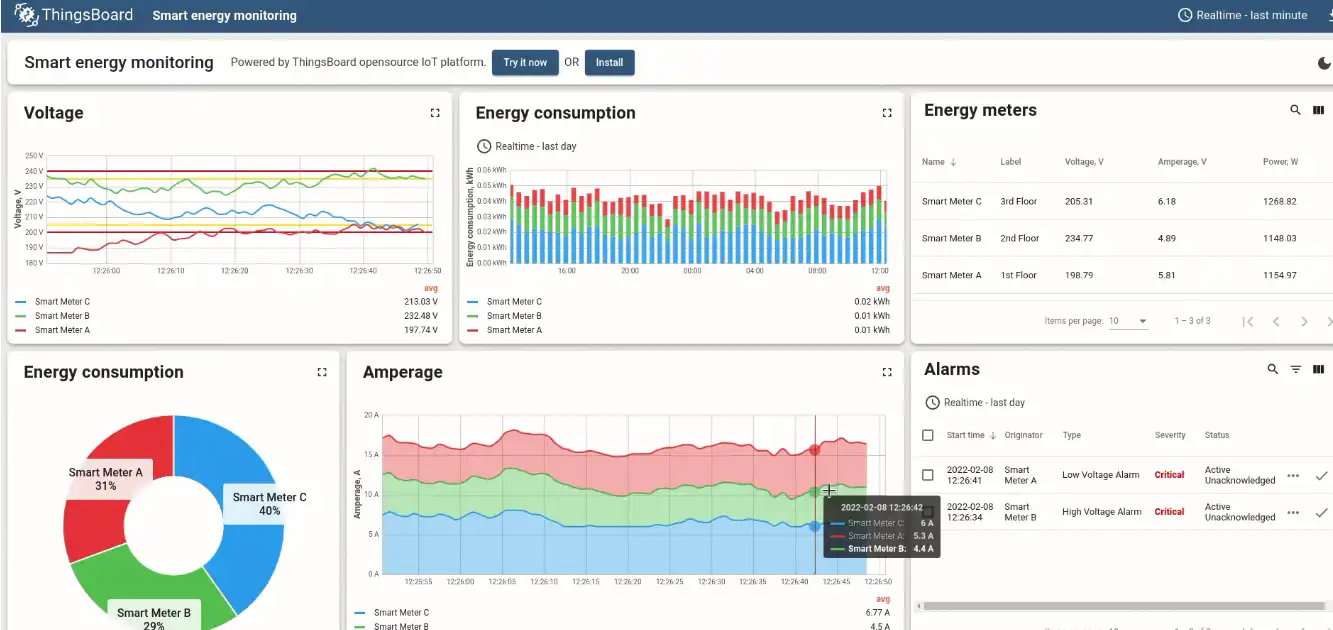Click Amperage, V column header
The image size is (1333, 630).
coord(1180,162)
